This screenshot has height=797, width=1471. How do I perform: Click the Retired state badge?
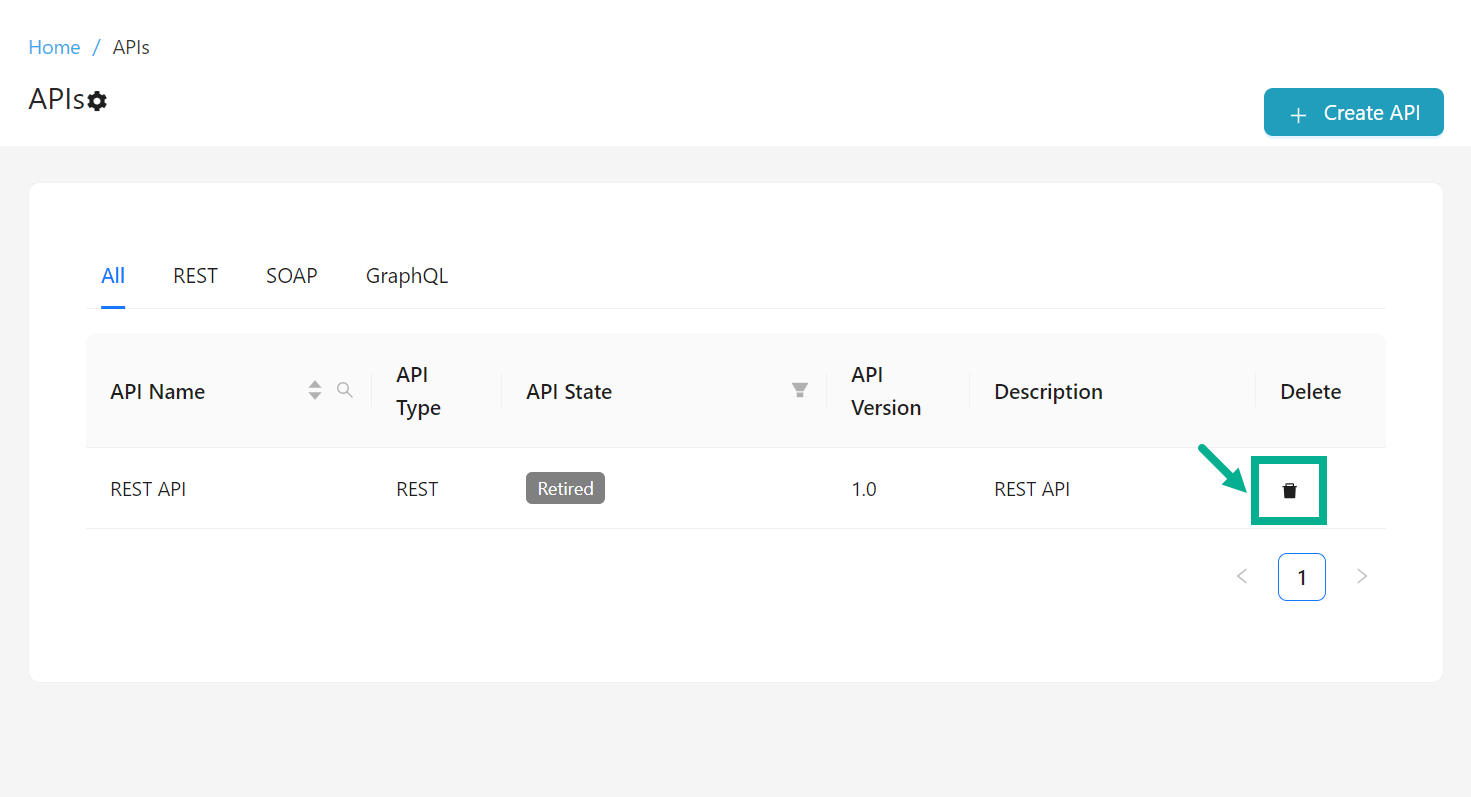point(565,489)
